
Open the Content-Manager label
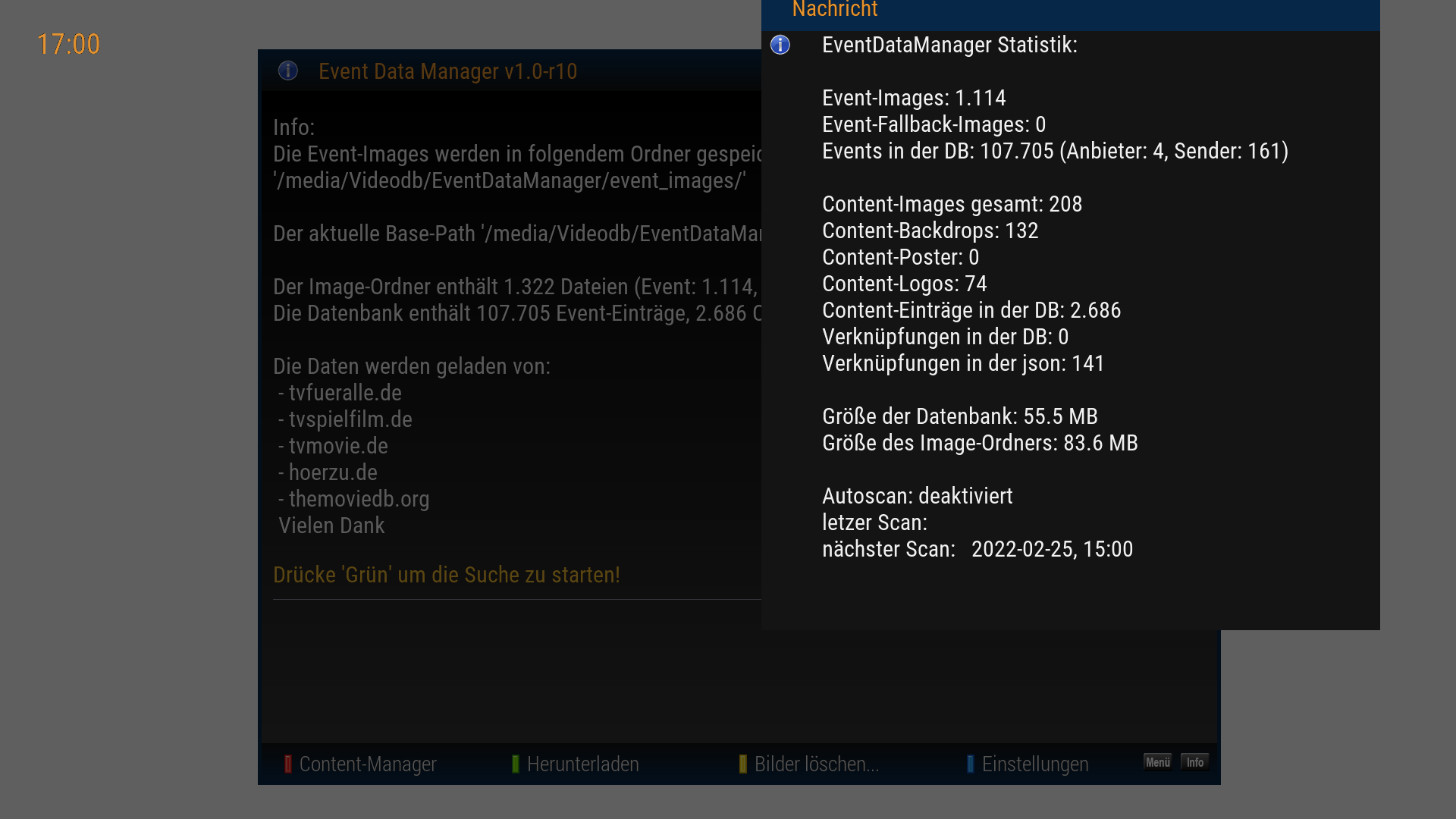click(368, 764)
